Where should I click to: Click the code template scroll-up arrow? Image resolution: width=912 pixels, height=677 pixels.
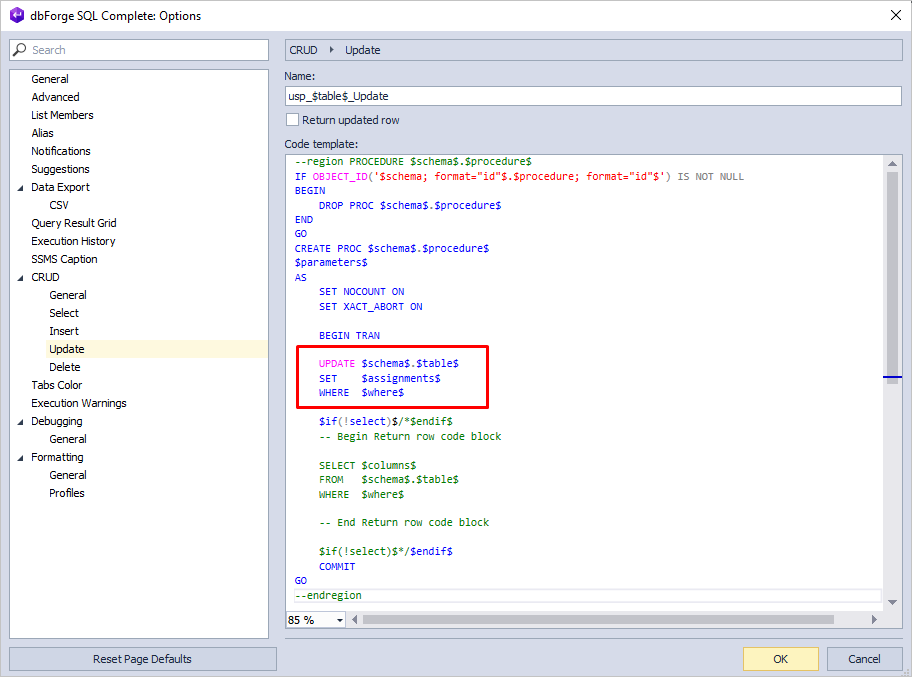pos(892,163)
